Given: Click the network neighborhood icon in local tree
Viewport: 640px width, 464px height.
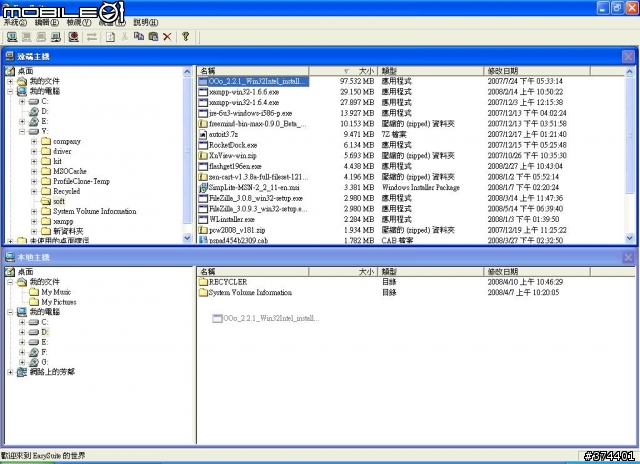Looking at the screenshot, I should click(22, 372).
